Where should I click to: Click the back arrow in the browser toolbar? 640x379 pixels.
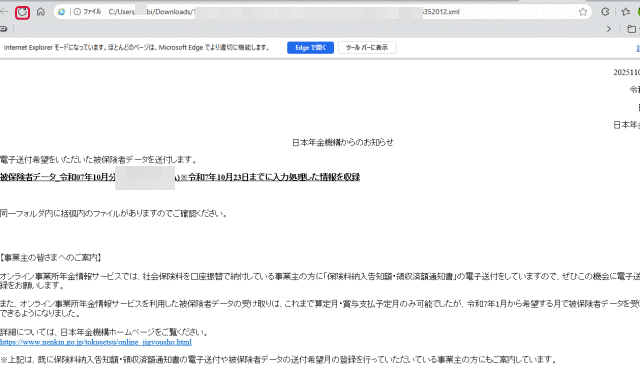(4, 12)
